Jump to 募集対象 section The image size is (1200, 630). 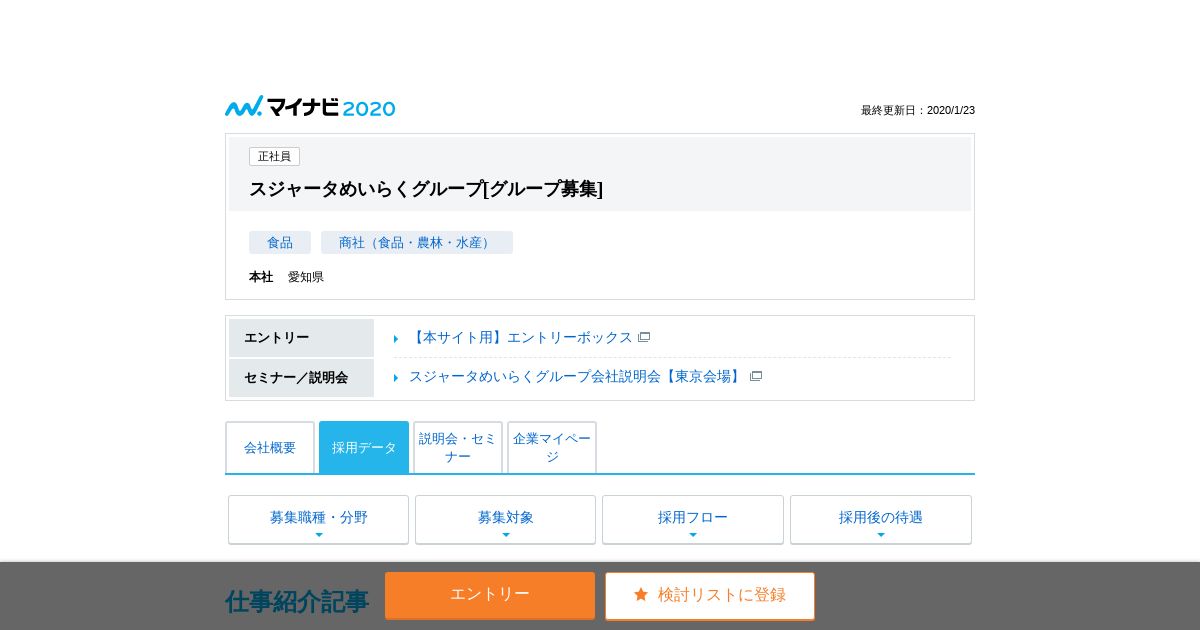(505, 519)
